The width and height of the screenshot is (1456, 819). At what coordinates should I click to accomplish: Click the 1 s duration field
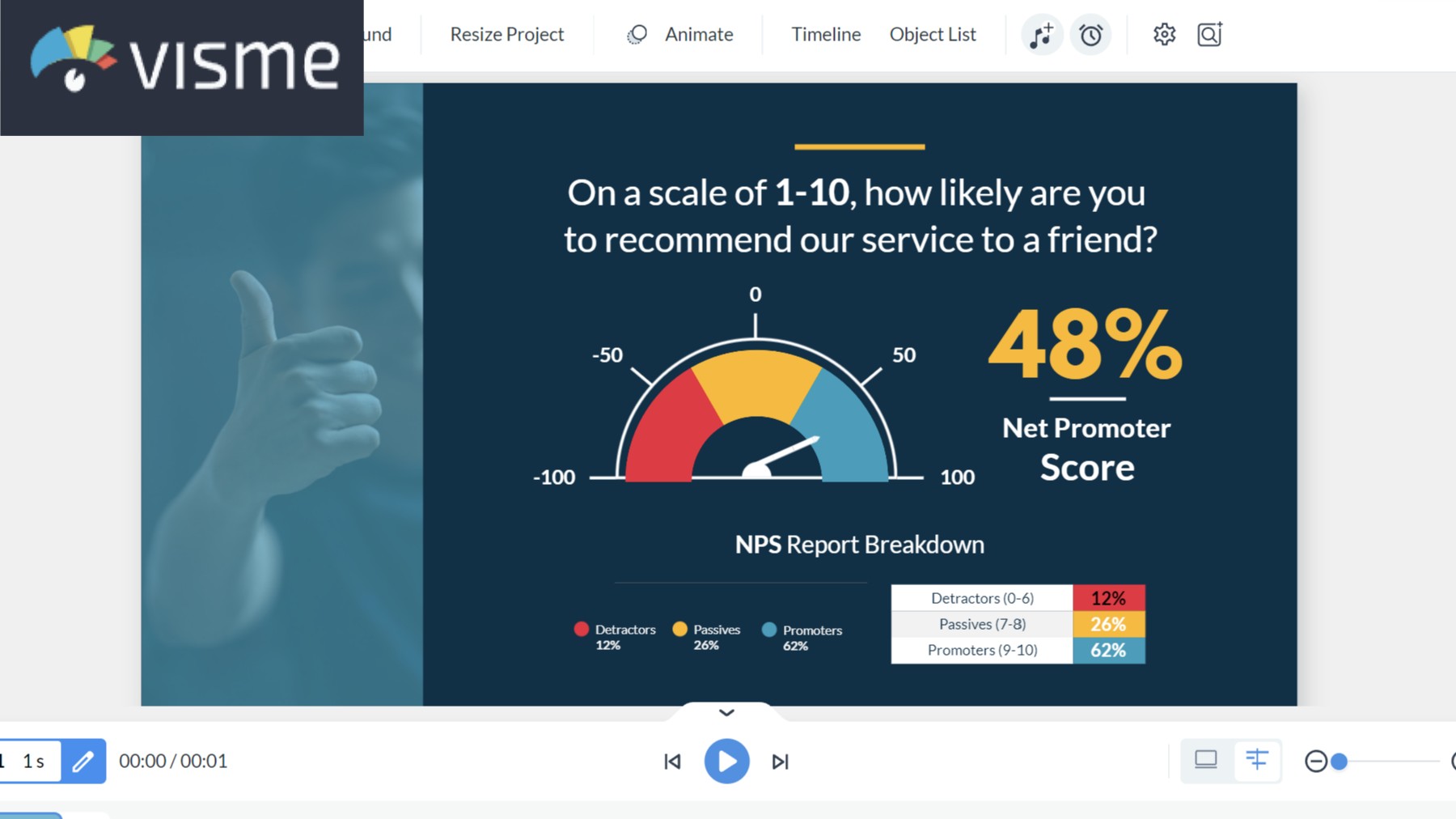tap(32, 761)
